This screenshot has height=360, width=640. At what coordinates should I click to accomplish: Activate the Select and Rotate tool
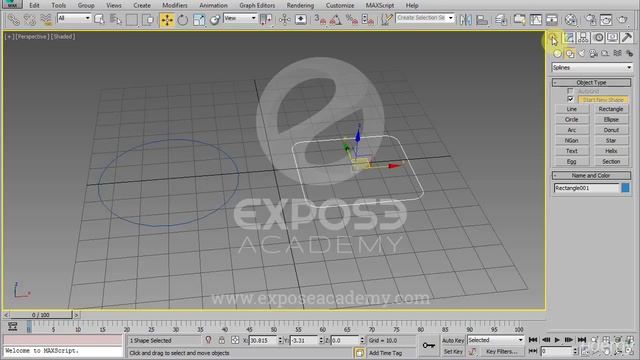[x=183, y=20]
